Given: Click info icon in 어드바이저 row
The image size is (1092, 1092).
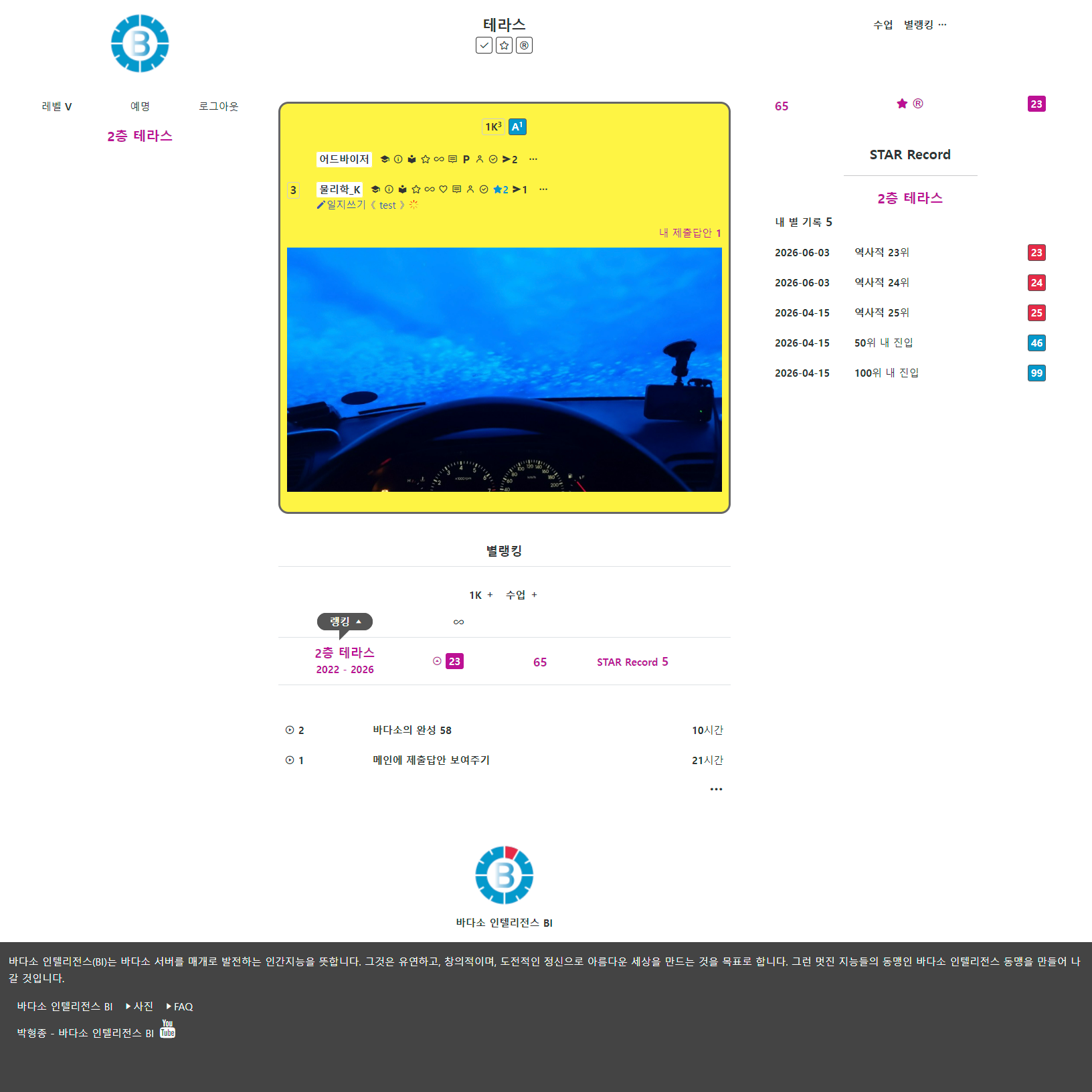Looking at the screenshot, I should 398,159.
